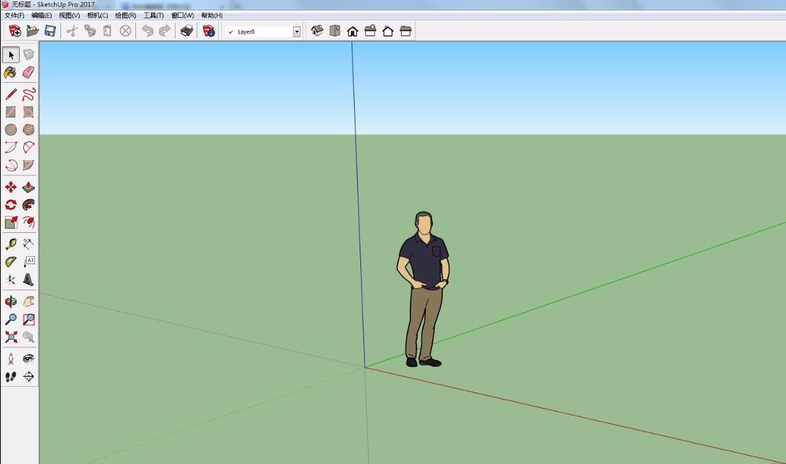Open the 相机(C) menu
Screen dimensions: 786x464
click(98, 16)
